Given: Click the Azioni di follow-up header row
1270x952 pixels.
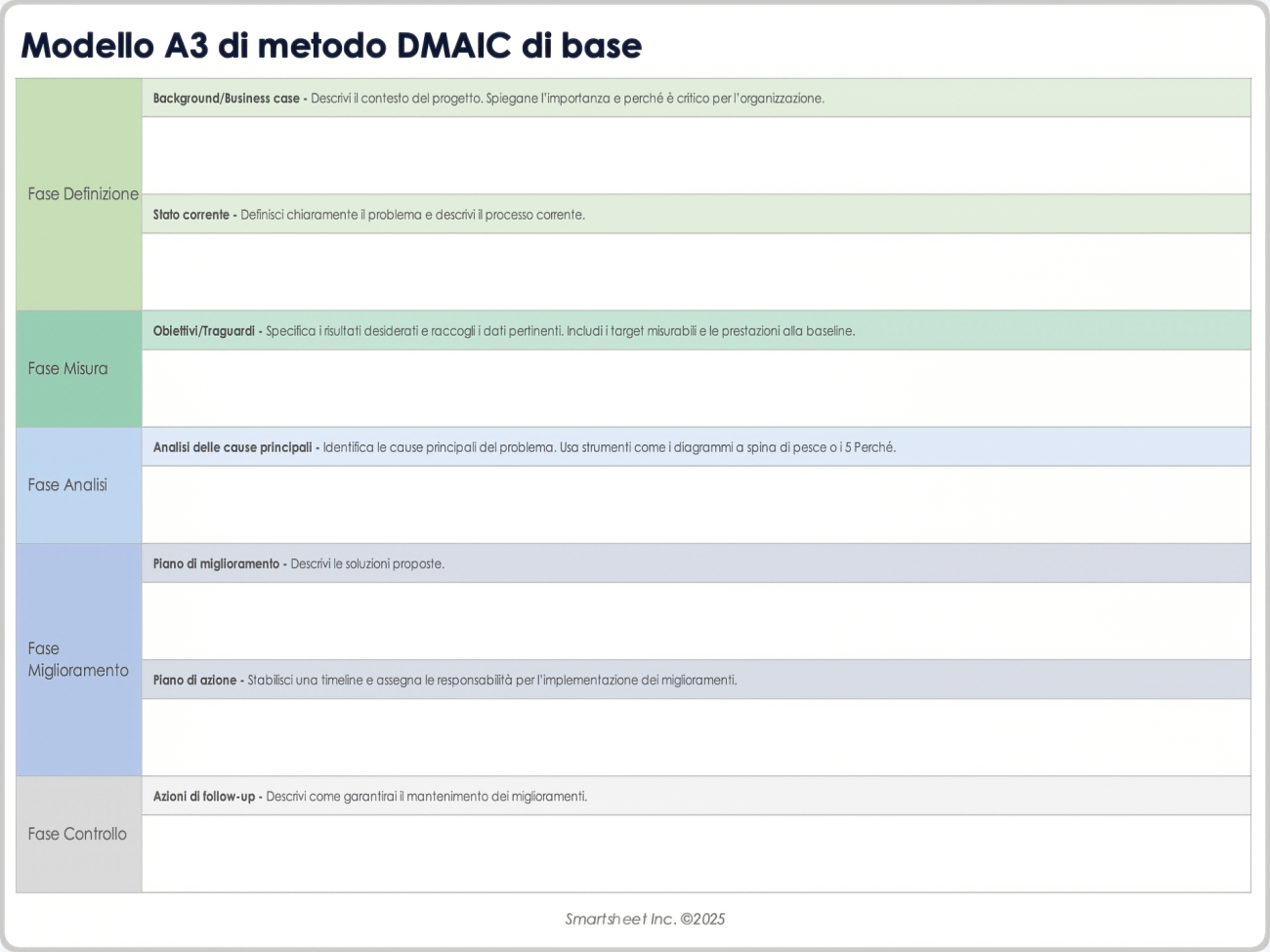Looking at the screenshot, I should pos(696,796).
